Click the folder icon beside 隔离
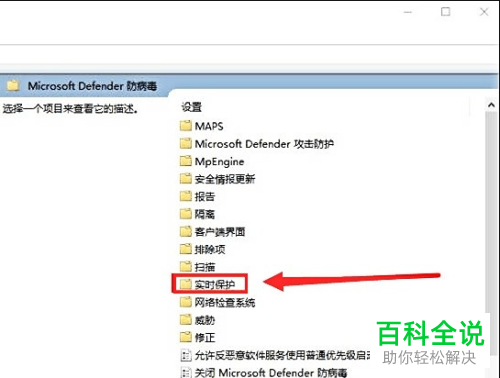The image size is (500, 378). pos(186,214)
